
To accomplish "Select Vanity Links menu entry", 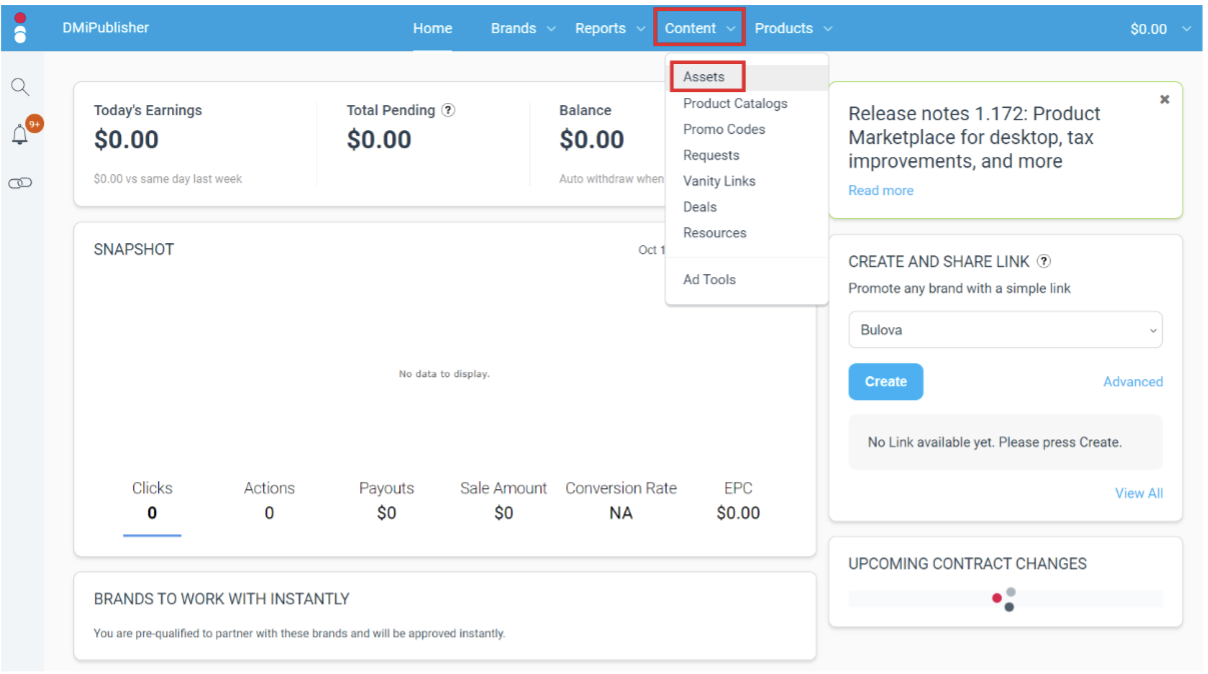I will [x=719, y=181].
